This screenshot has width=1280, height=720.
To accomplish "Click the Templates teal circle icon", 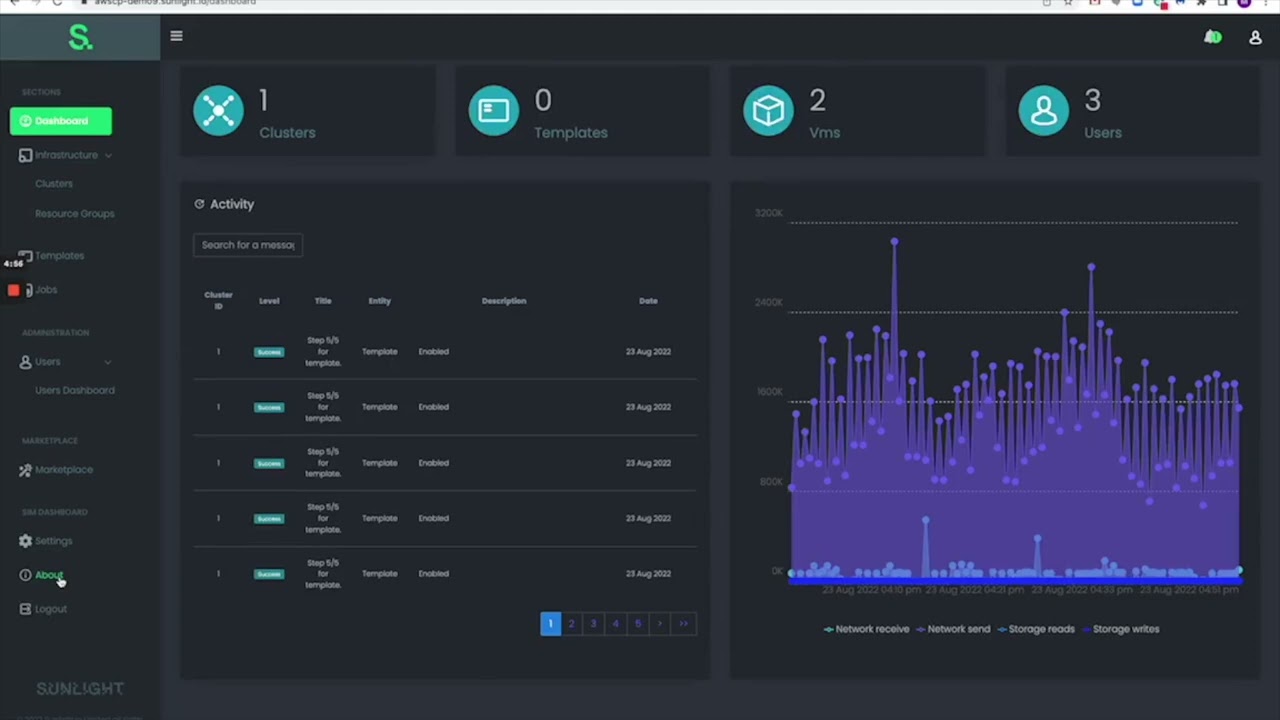I will [x=493, y=110].
